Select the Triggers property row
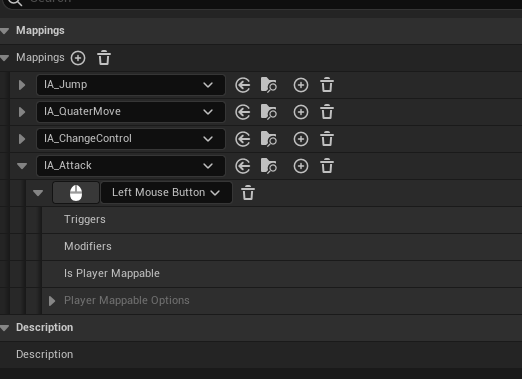This screenshot has width=522, height=379. (x=282, y=220)
